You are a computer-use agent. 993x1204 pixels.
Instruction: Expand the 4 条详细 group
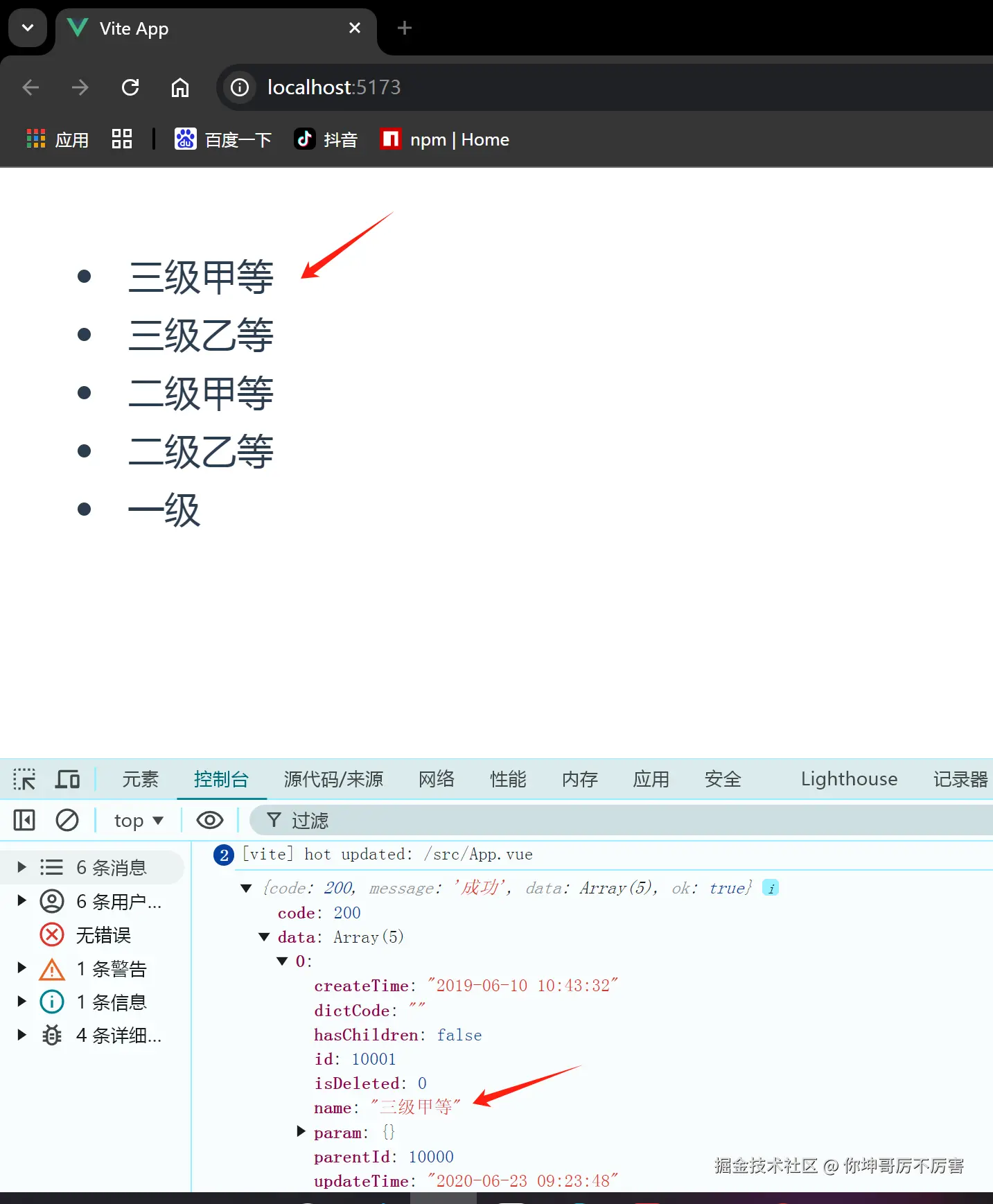click(x=21, y=1035)
